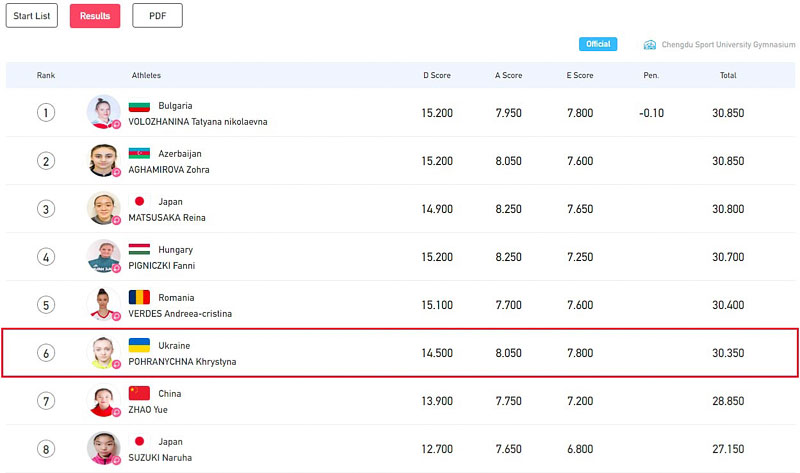Click the blue Official status badge

(x=598, y=44)
